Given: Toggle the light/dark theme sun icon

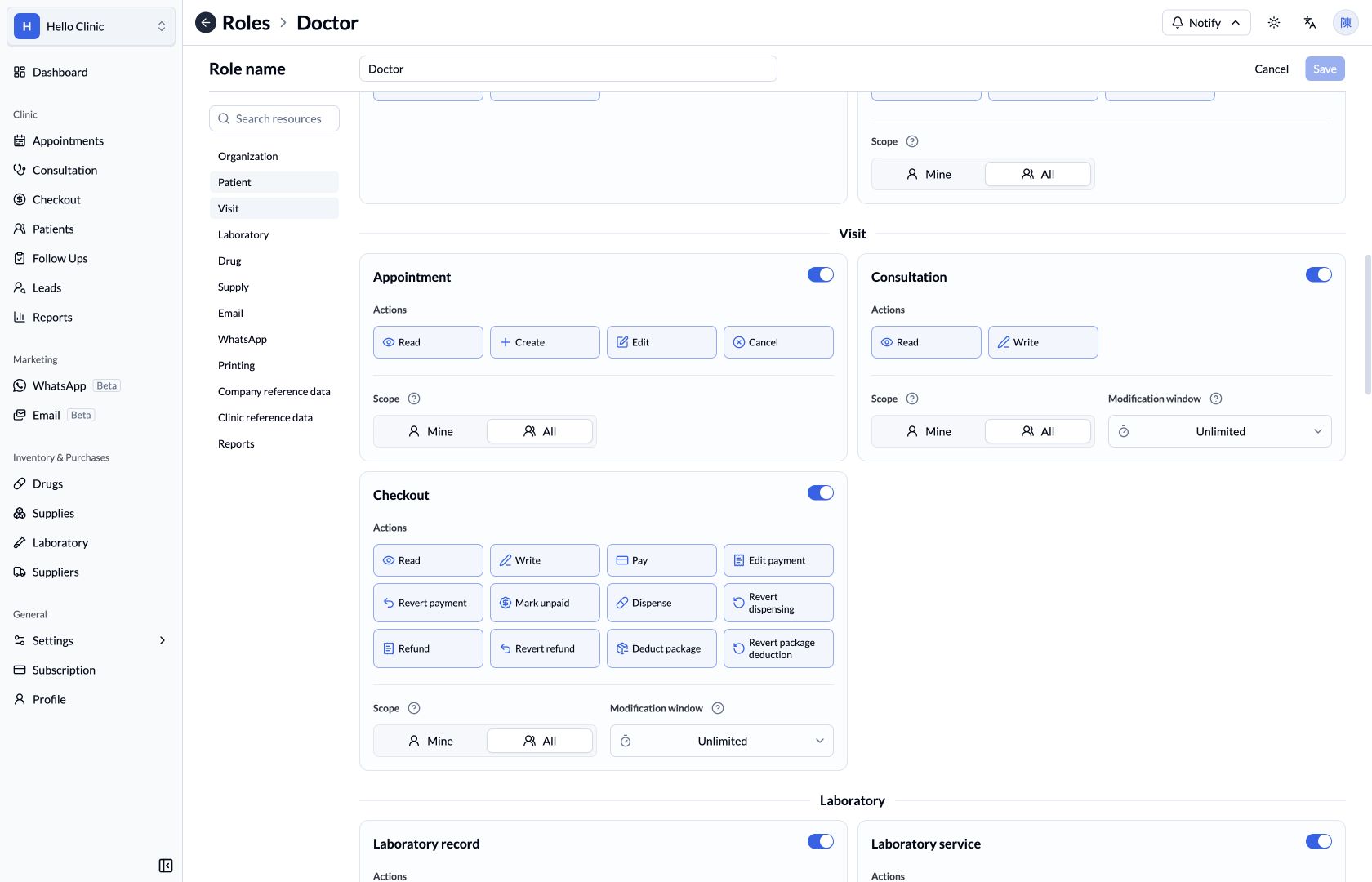Looking at the screenshot, I should point(1274,23).
